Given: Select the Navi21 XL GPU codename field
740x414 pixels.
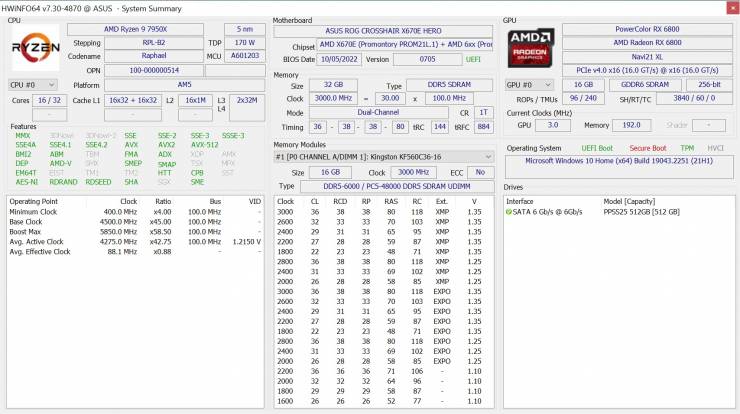Looking at the screenshot, I should pos(647,57).
